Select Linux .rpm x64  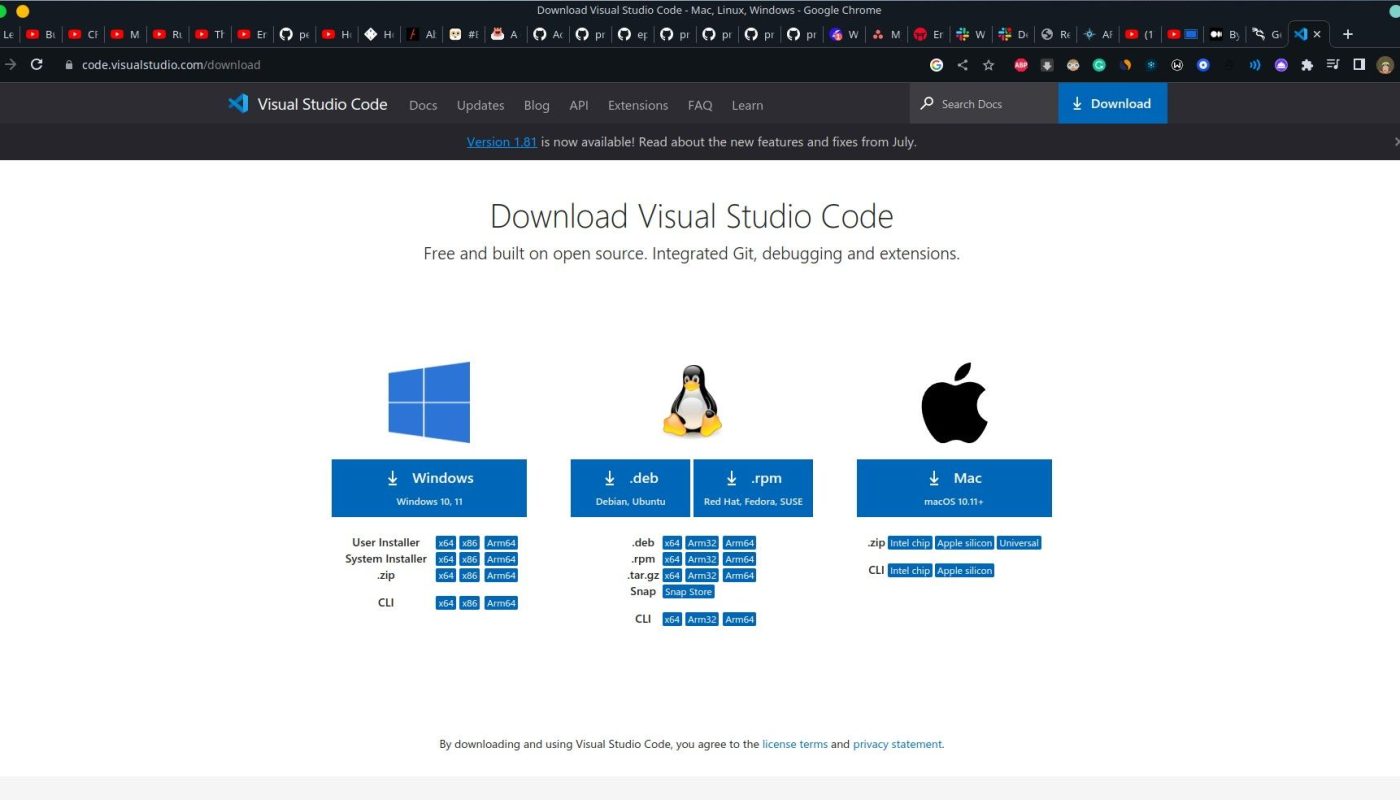tap(672, 559)
